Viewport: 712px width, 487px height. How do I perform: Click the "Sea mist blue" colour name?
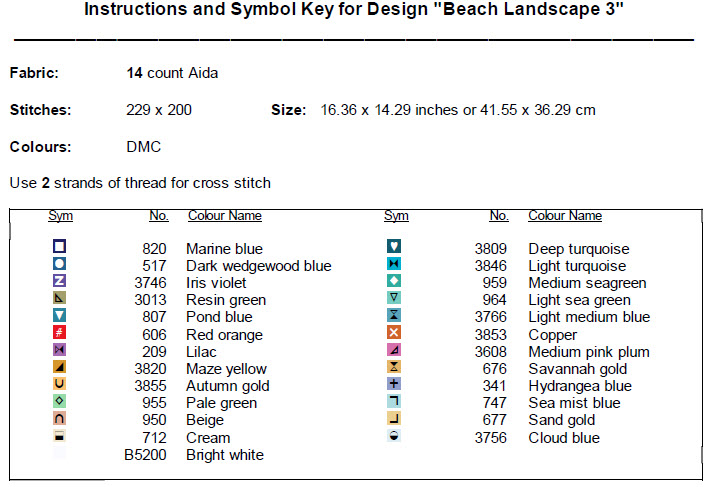point(574,403)
